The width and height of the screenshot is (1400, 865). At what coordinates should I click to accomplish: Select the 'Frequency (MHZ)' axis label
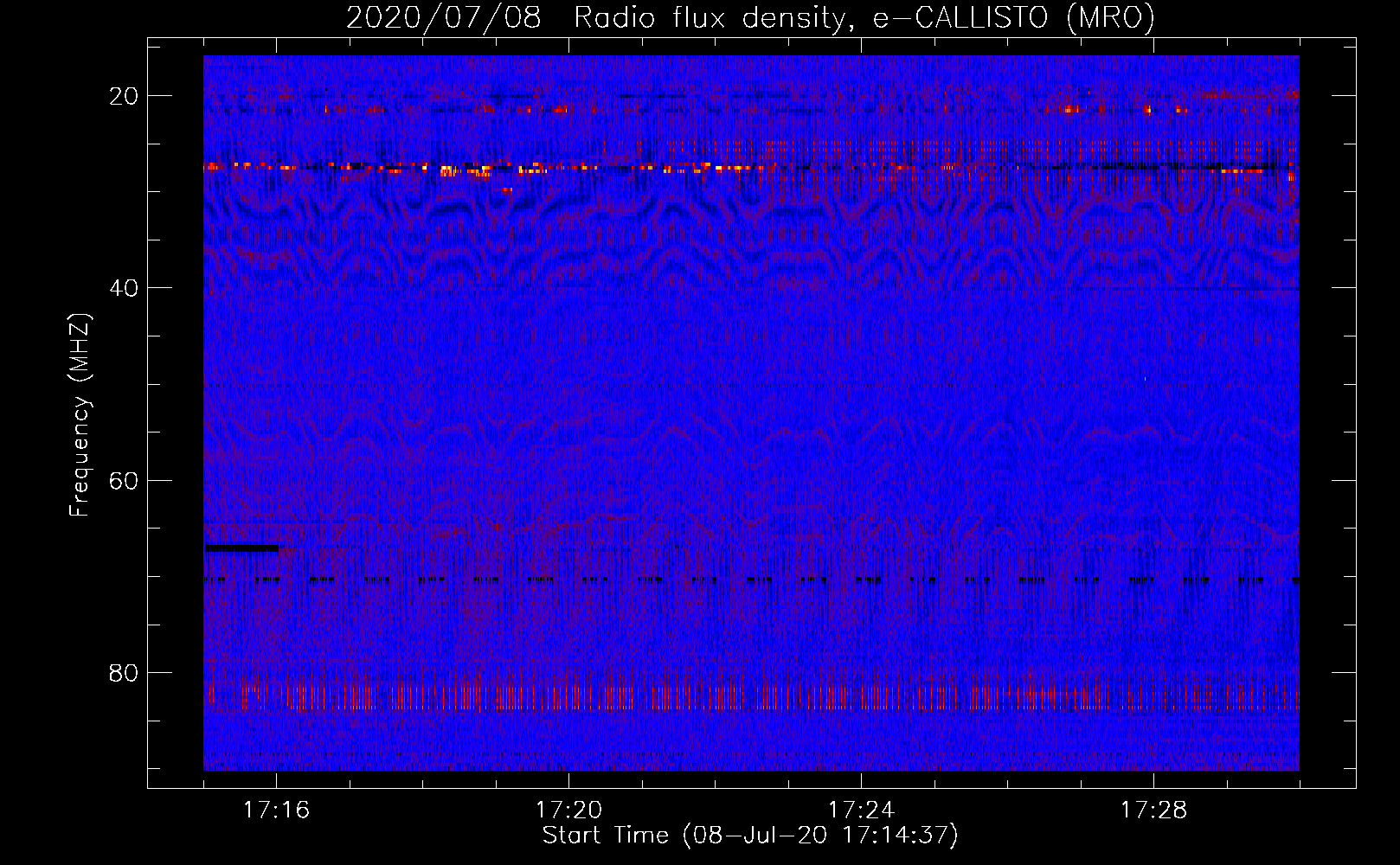[x=79, y=415]
